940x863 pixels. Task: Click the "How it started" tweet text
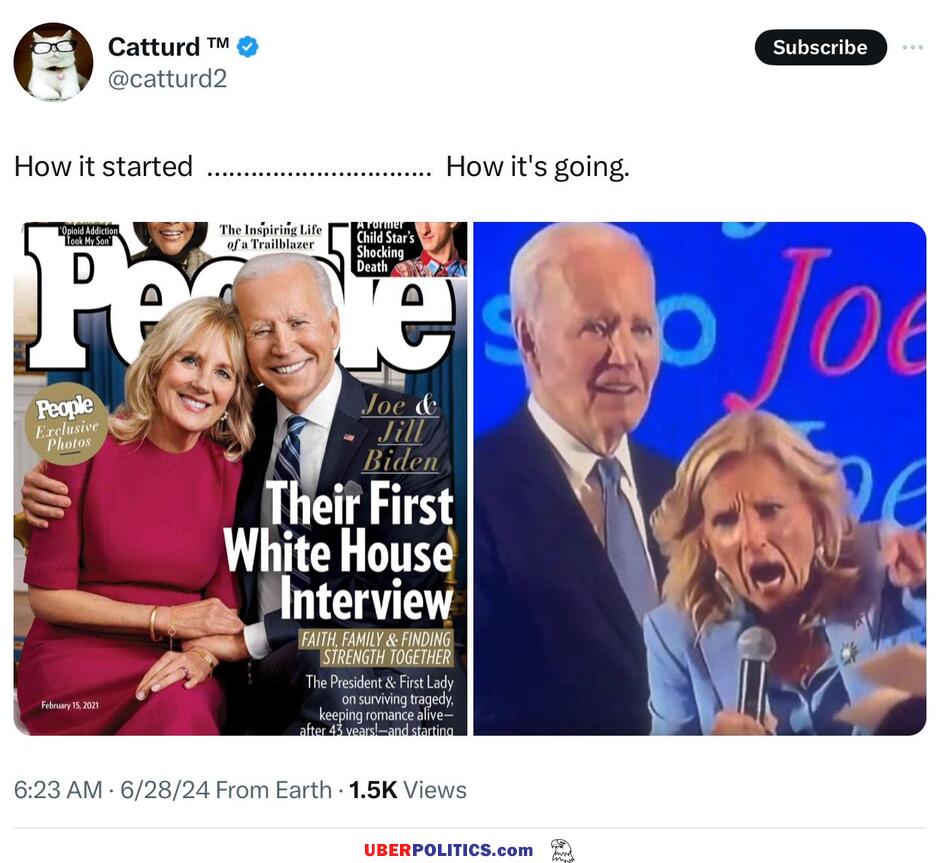tap(103, 166)
